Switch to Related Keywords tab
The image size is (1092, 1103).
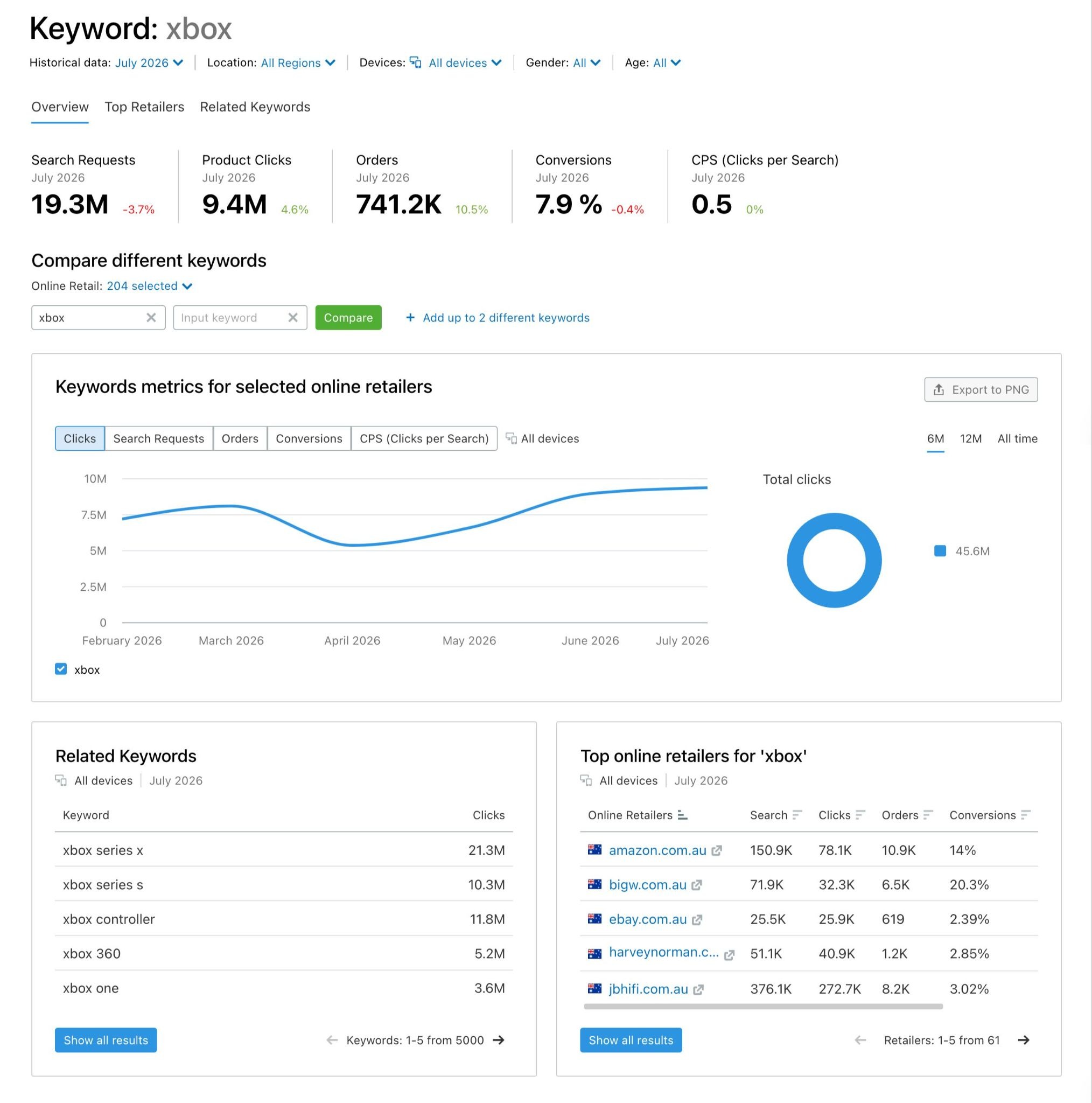(255, 107)
